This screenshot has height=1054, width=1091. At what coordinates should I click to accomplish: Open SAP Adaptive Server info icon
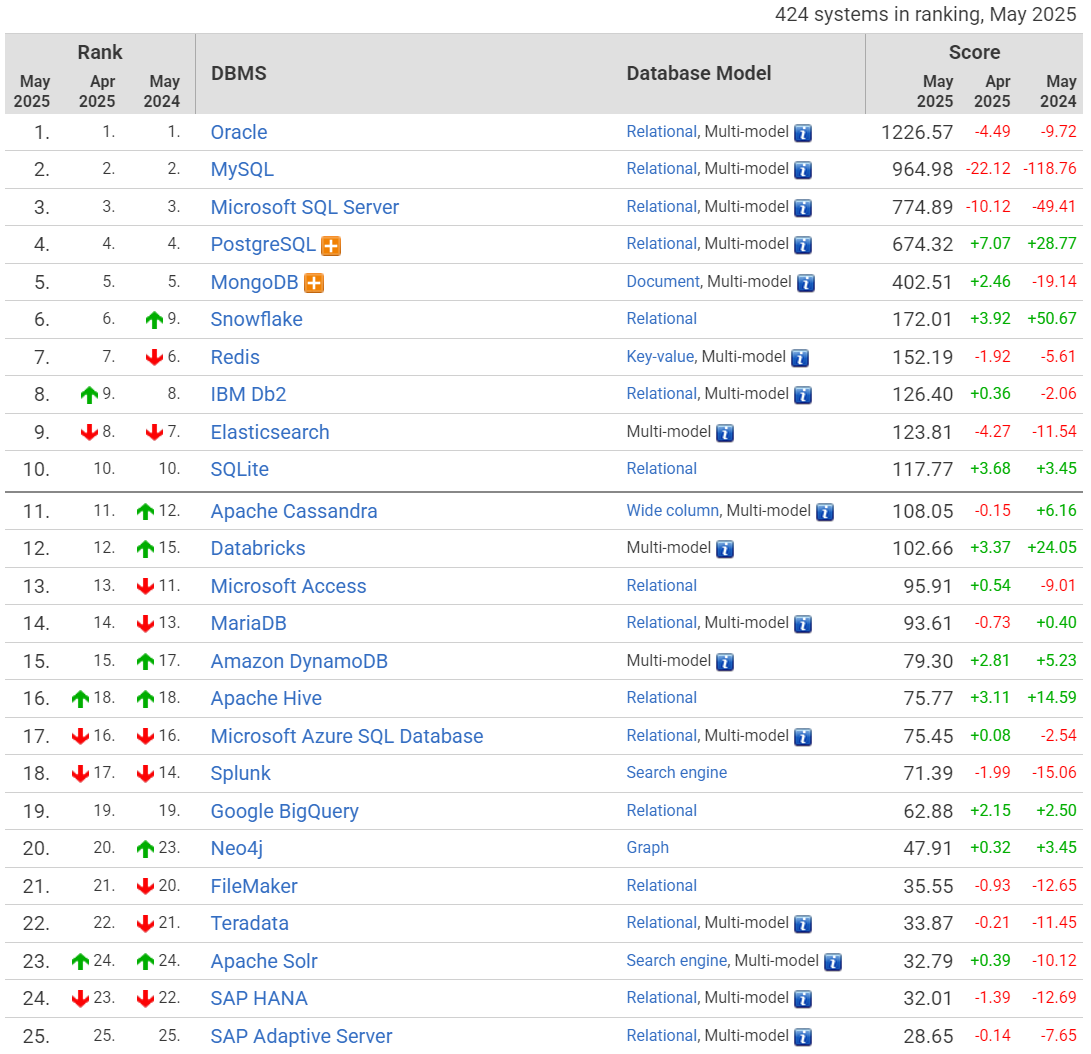coord(803,1037)
